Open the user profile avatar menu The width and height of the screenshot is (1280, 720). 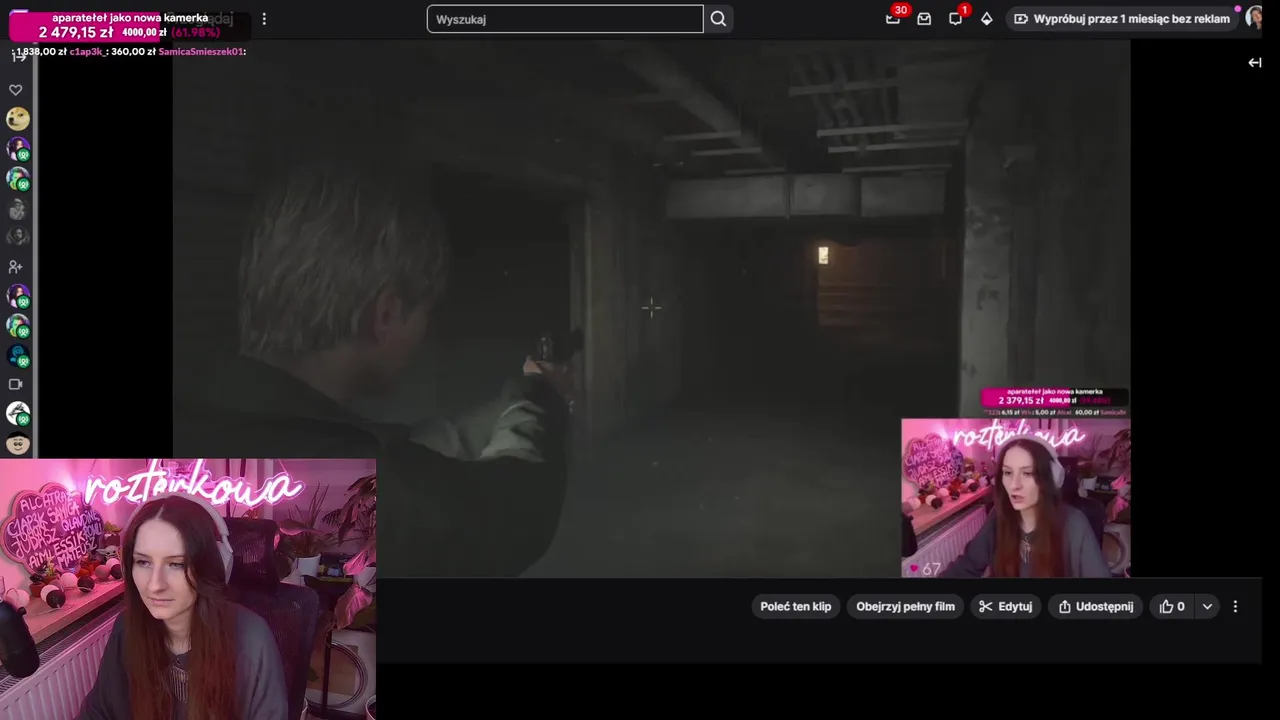[1254, 18]
